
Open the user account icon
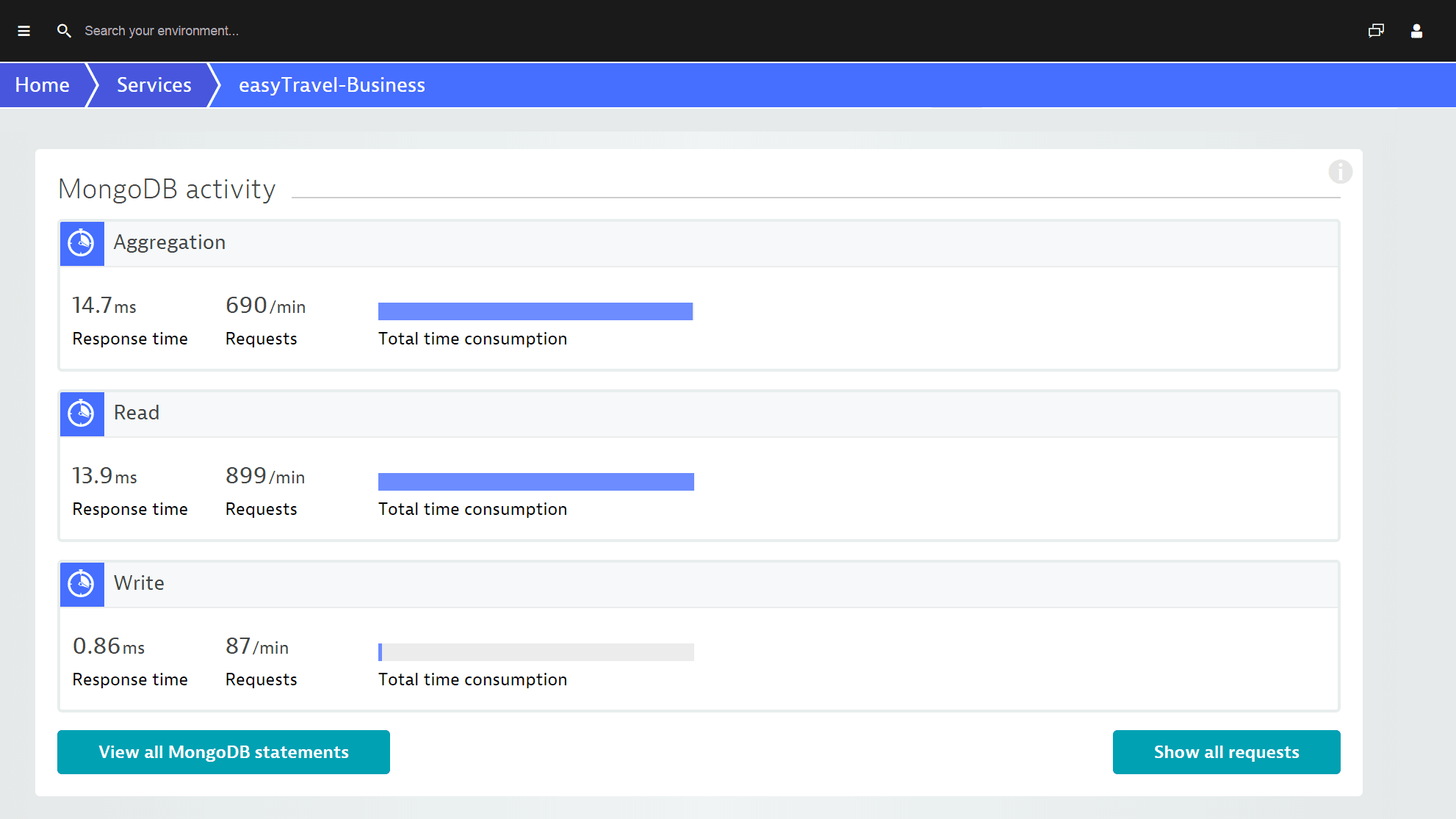click(x=1416, y=31)
